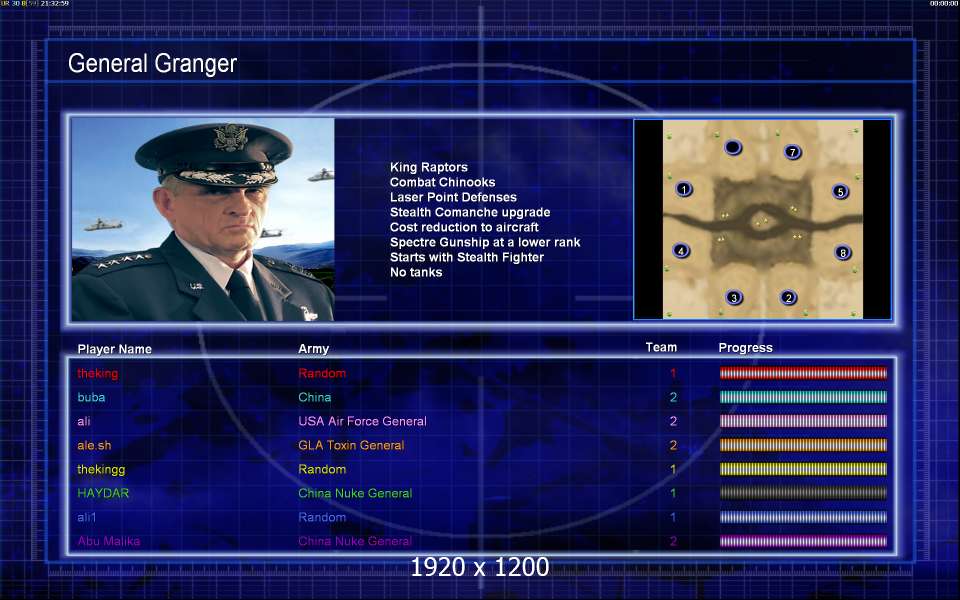Select player name buba
The width and height of the screenshot is (960, 600).
(91, 397)
